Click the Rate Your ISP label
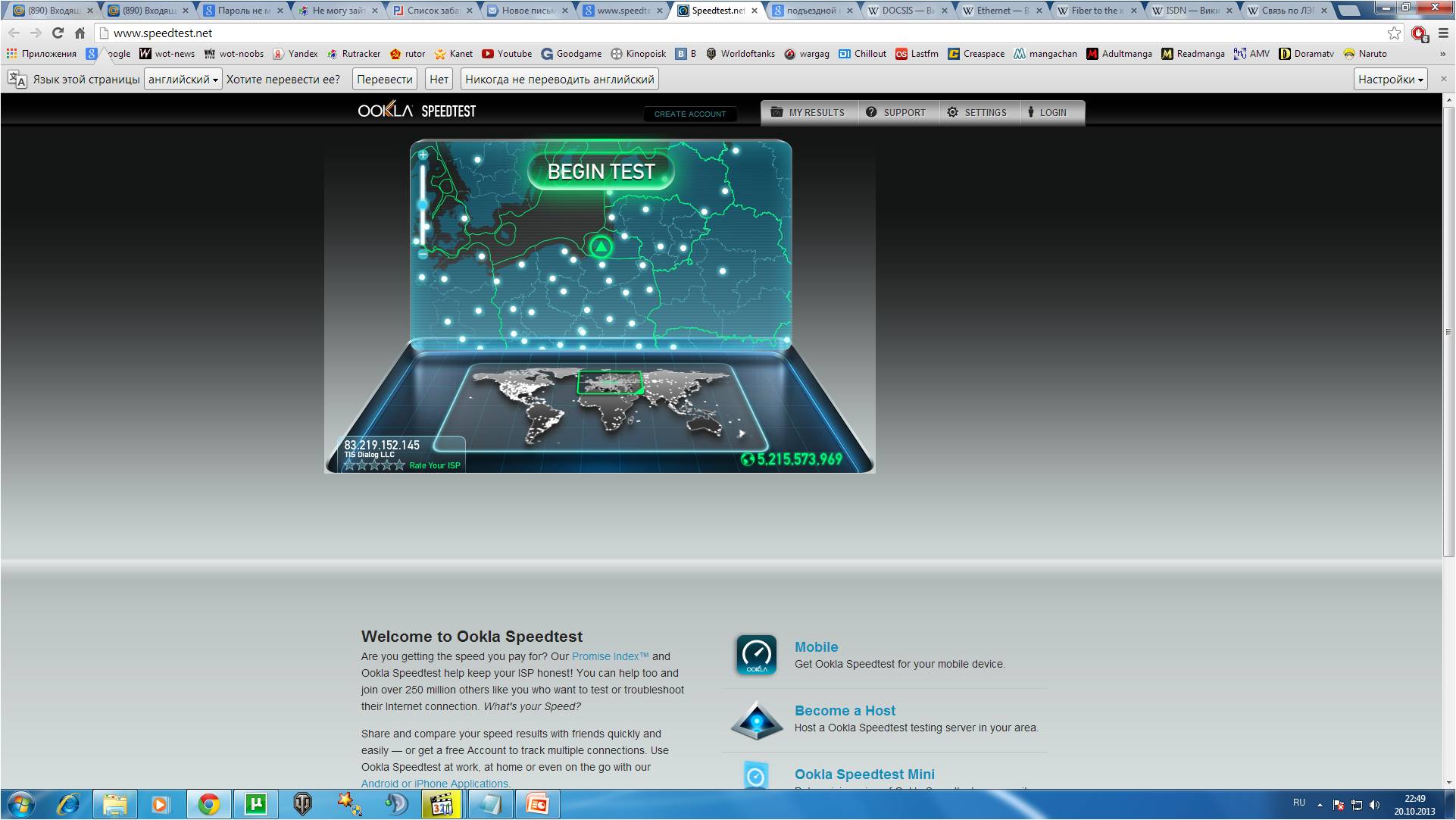This screenshot has width=1456, height=820. pos(435,465)
